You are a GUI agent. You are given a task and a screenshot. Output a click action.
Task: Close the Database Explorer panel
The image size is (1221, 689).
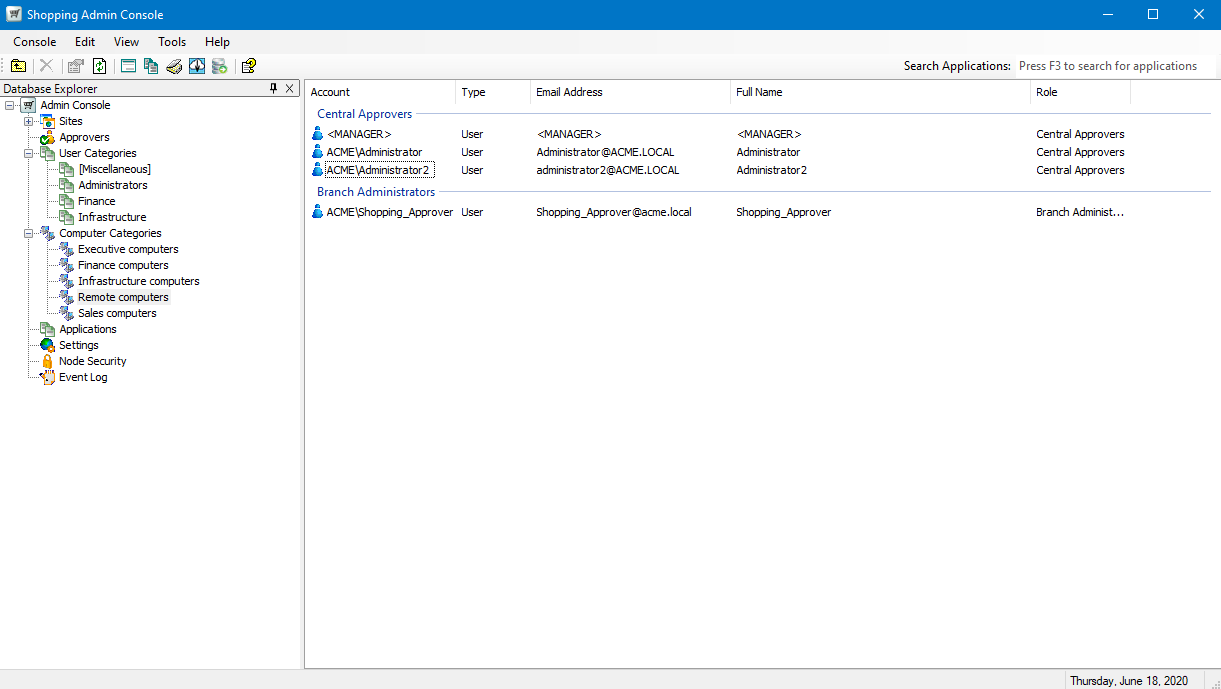tap(290, 89)
